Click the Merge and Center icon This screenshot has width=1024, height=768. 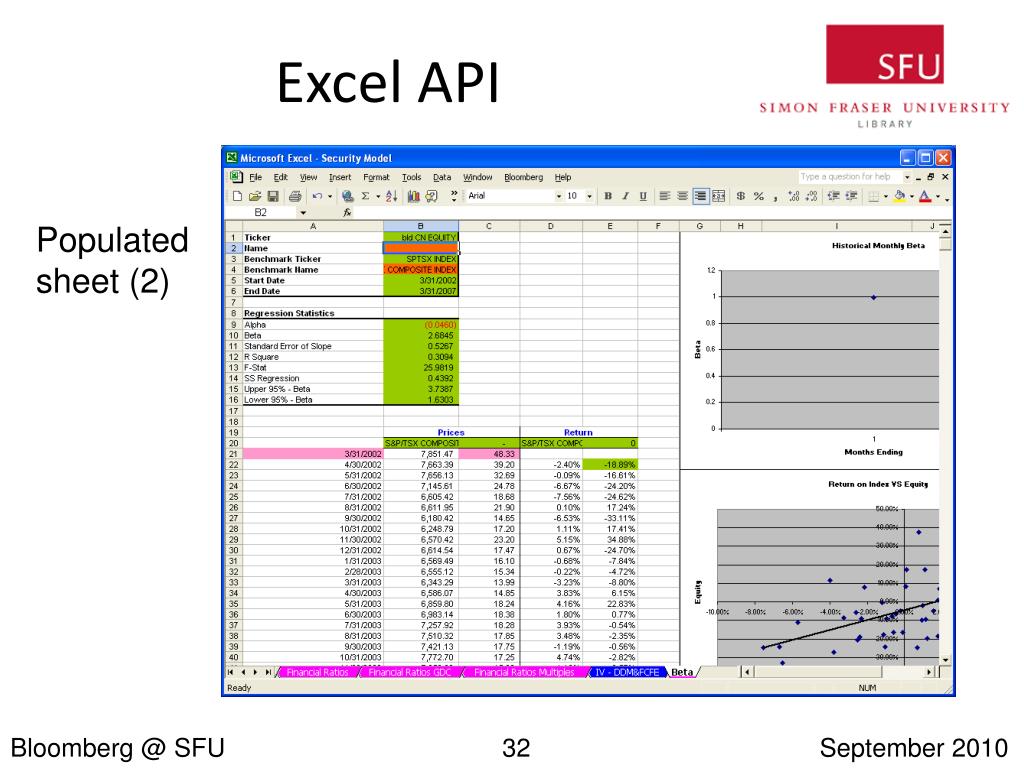[x=718, y=196]
